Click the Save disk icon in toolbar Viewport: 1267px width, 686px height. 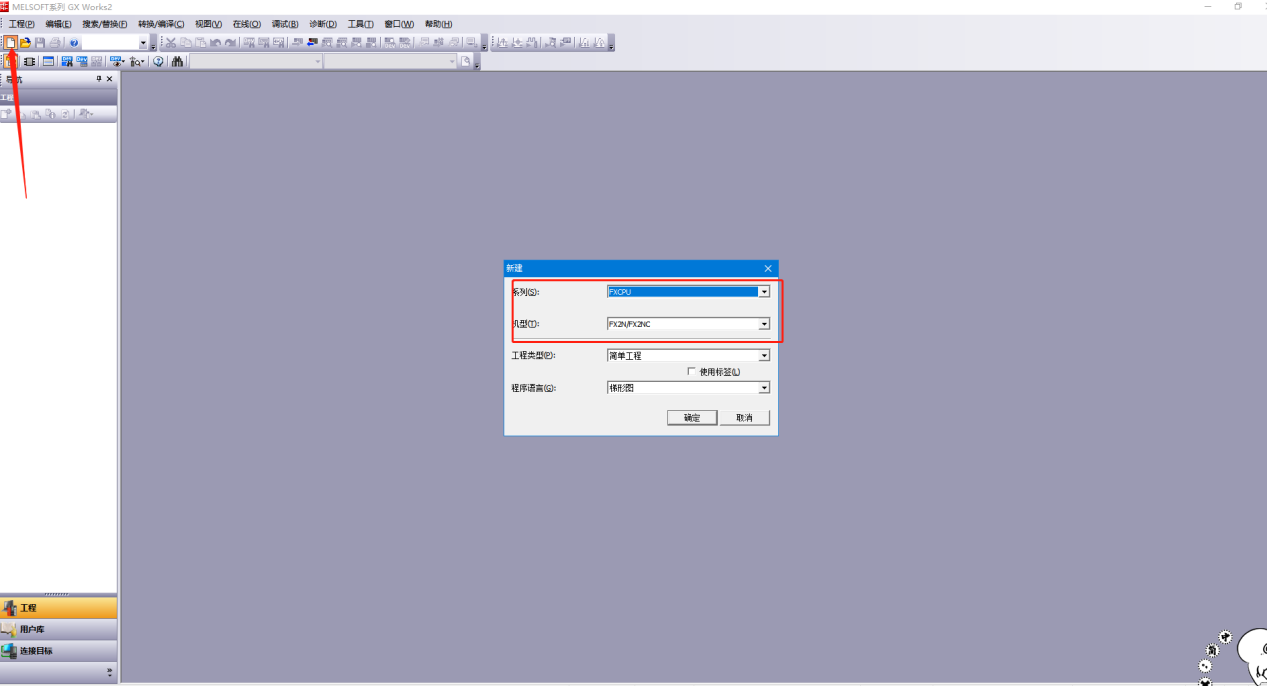(40, 43)
